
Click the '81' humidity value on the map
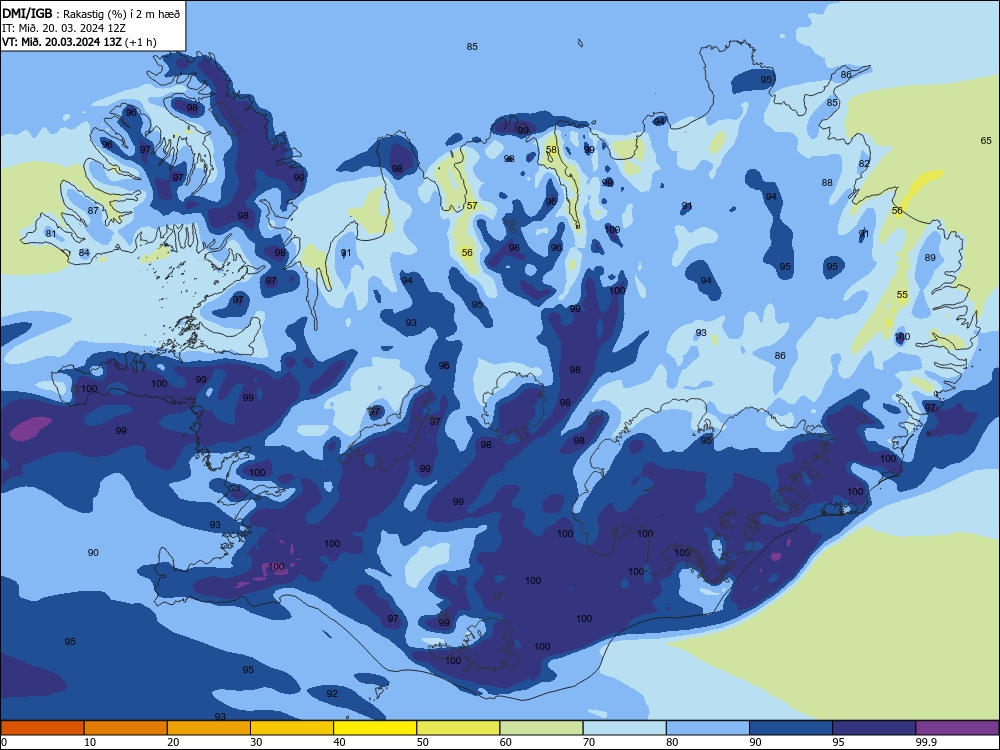tap(51, 233)
